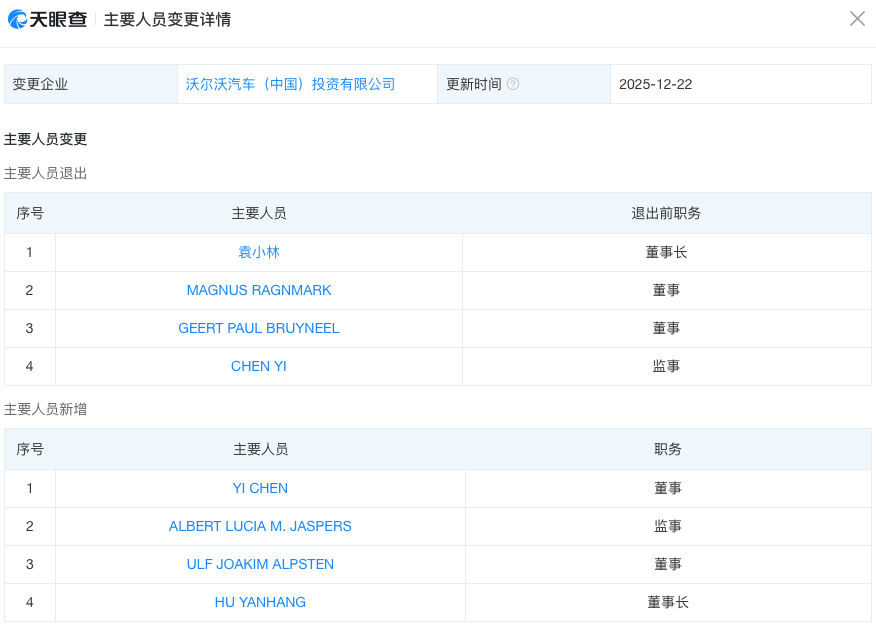Image resolution: width=876 pixels, height=626 pixels.
Task: Click the 主要人员退出 section label
Action: tap(45, 174)
